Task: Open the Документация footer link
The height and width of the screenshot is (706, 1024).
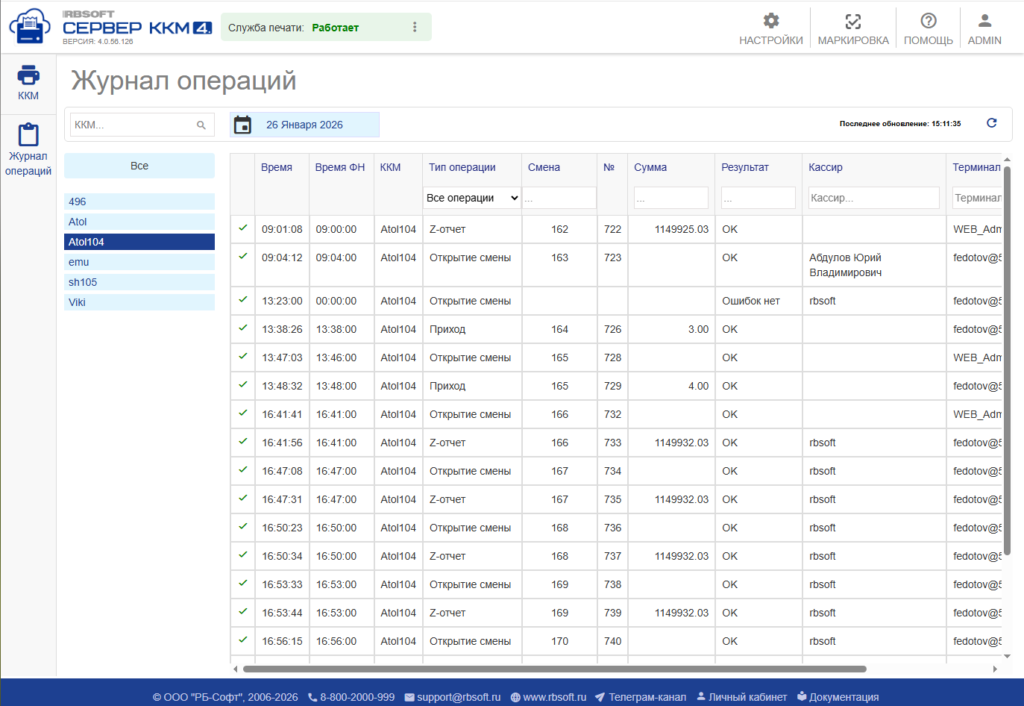Action: pos(843,697)
